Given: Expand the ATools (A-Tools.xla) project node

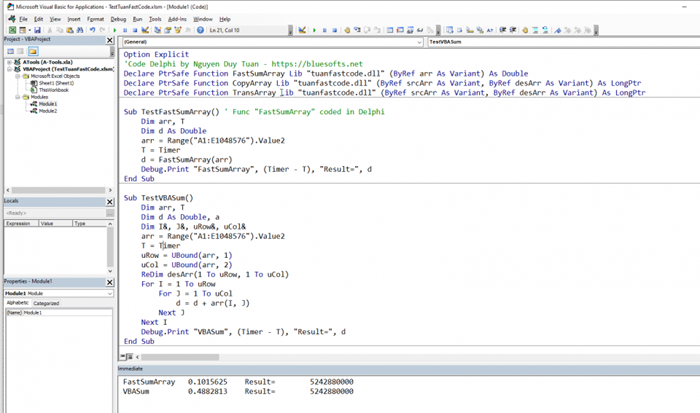Looking at the screenshot, I should pos(7,61).
